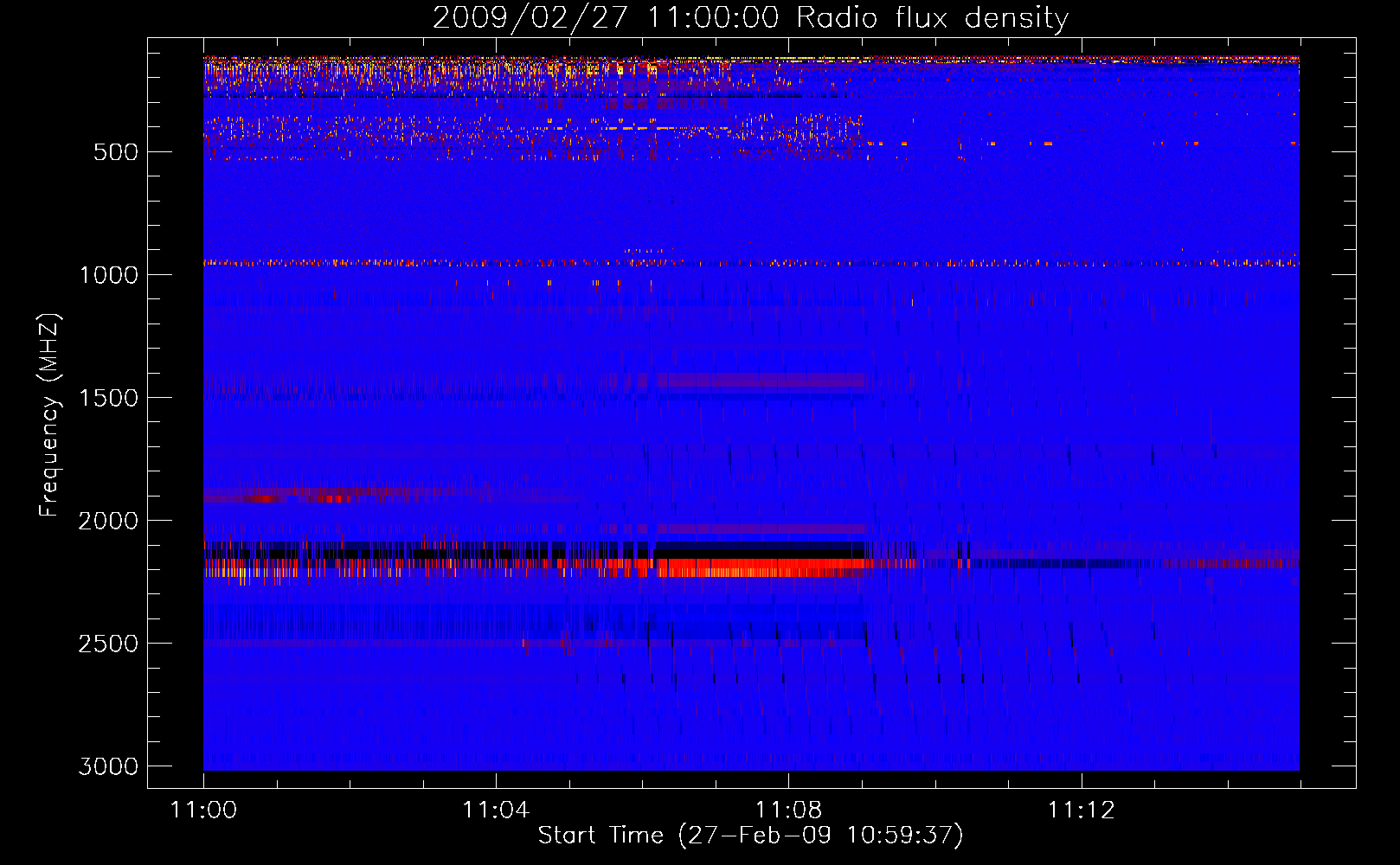Select the 2000 frequency tick label
This screenshot has width=1400, height=865.
tap(108, 521)
